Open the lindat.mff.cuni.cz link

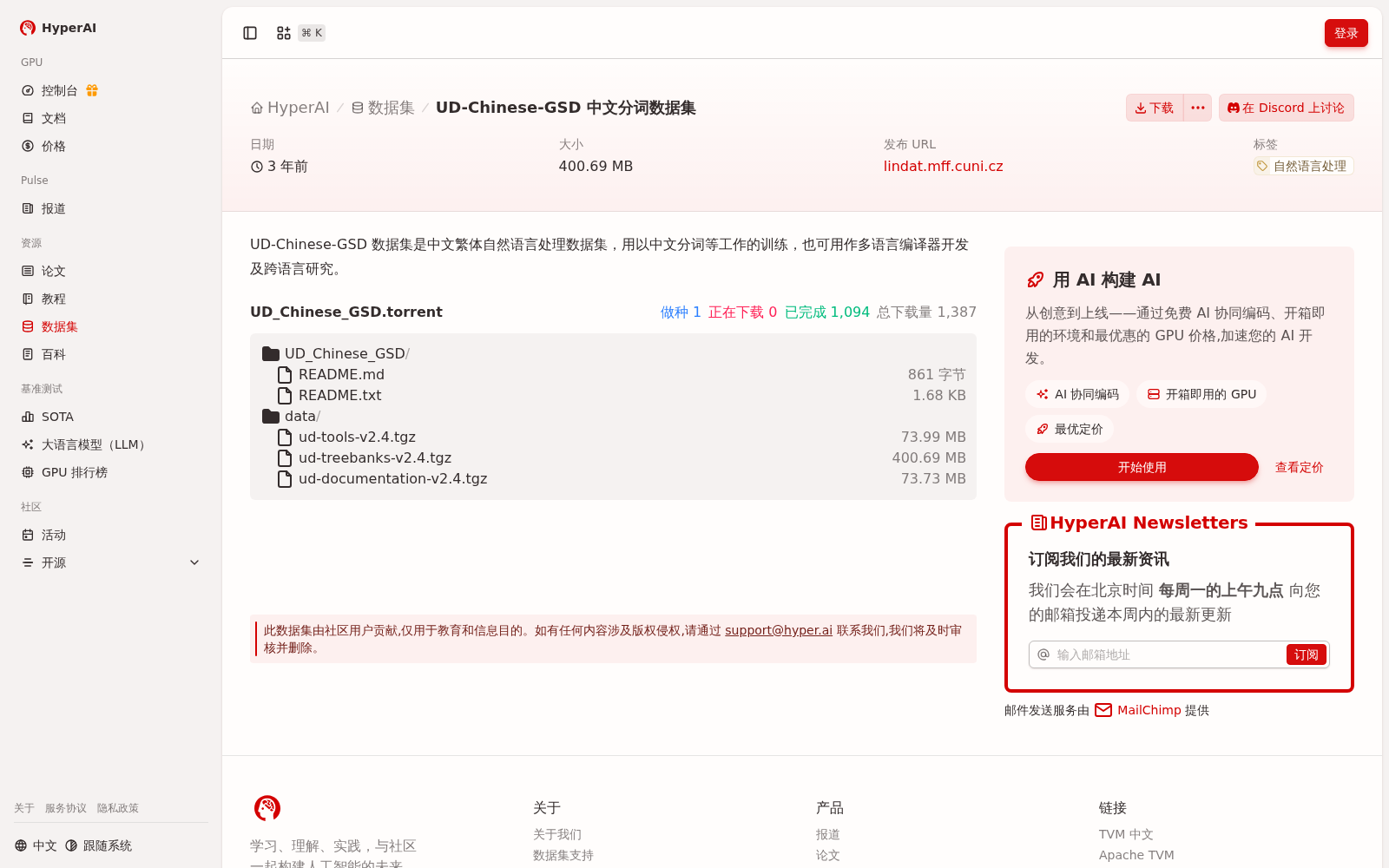coord(943,166)
